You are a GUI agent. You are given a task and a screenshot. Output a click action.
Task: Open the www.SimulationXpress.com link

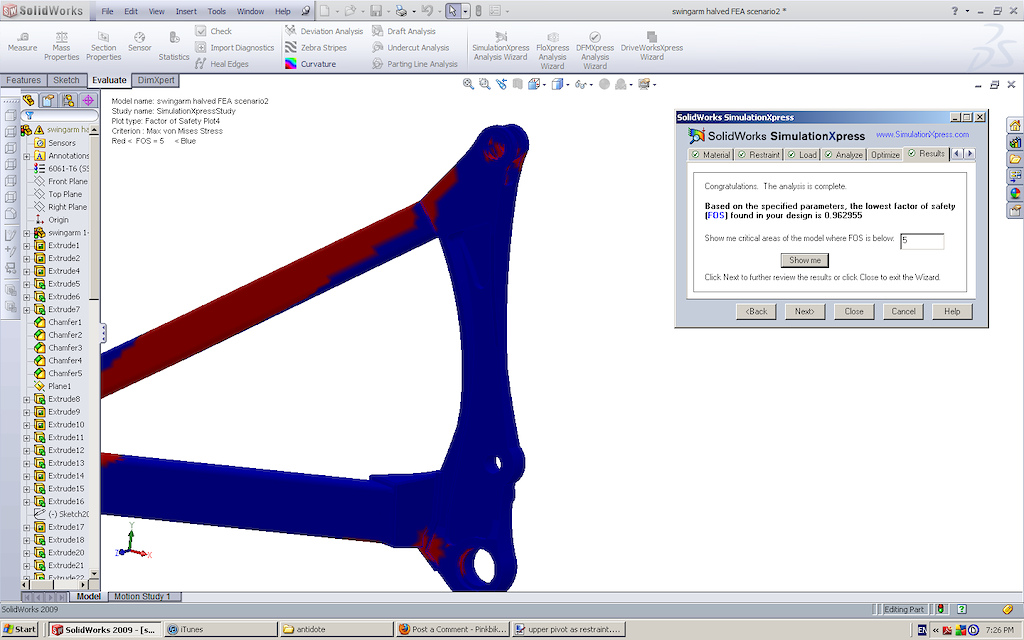[x=922, y=135]
